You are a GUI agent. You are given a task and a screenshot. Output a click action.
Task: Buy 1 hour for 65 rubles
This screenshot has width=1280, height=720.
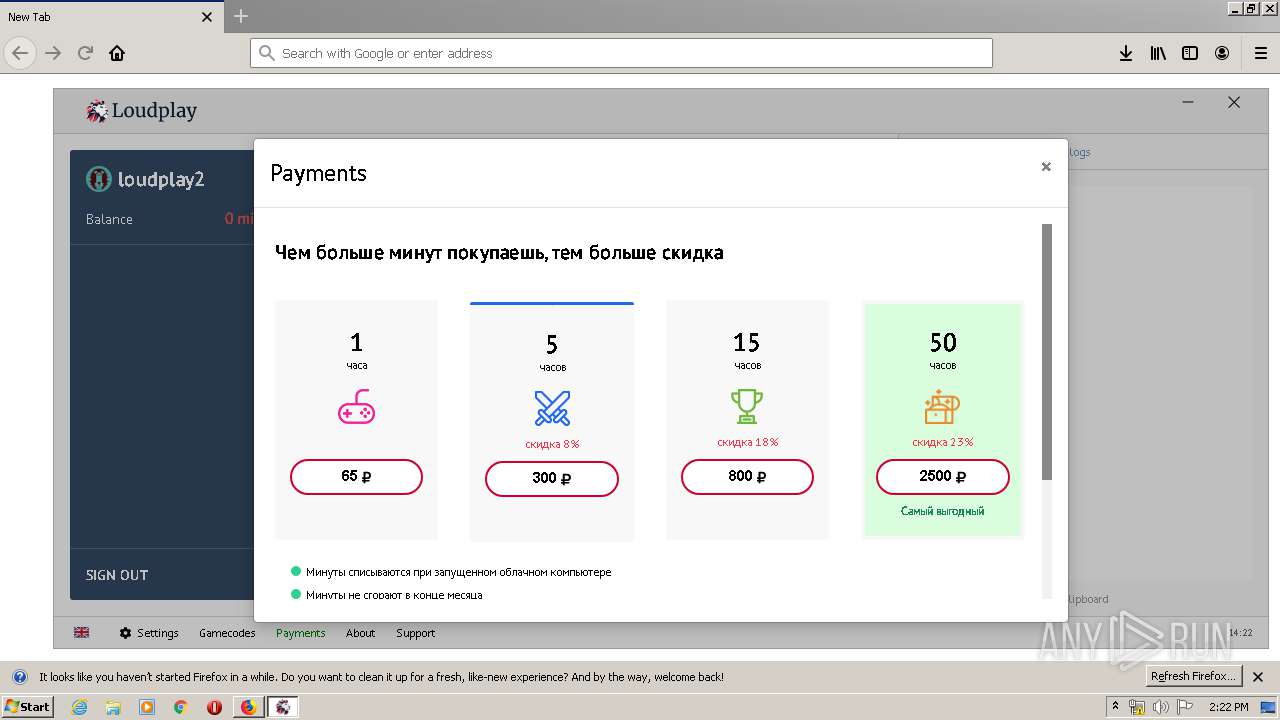click(x=356, y=477)
